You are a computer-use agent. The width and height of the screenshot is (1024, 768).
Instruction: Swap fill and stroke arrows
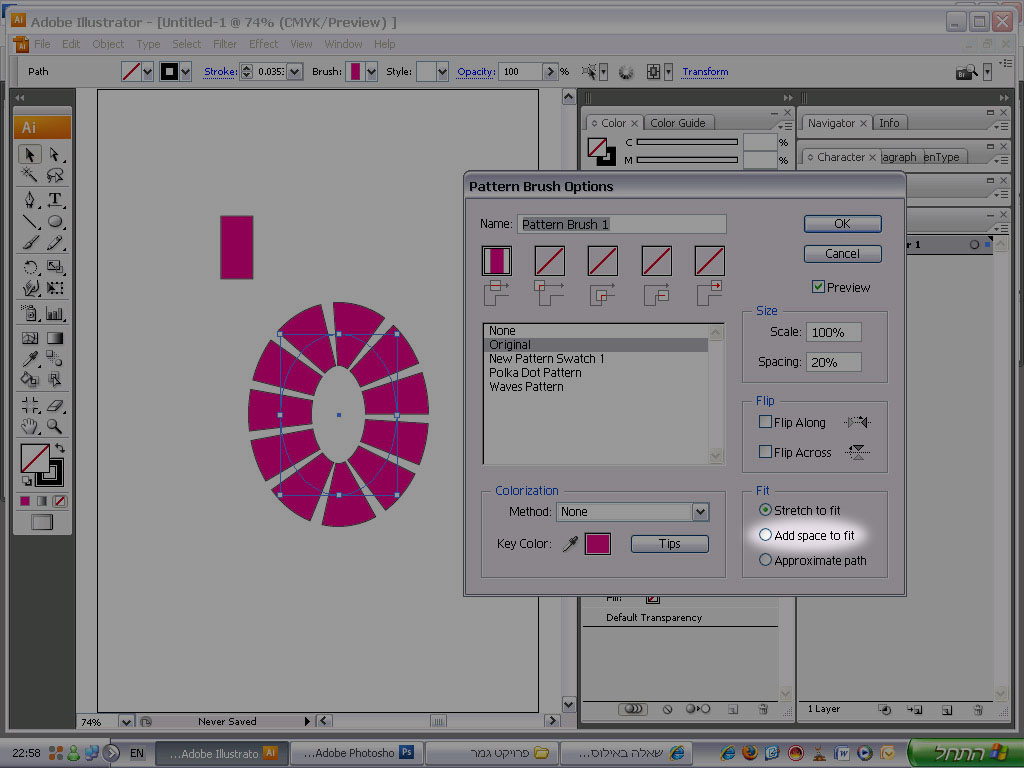coord(59,448)
